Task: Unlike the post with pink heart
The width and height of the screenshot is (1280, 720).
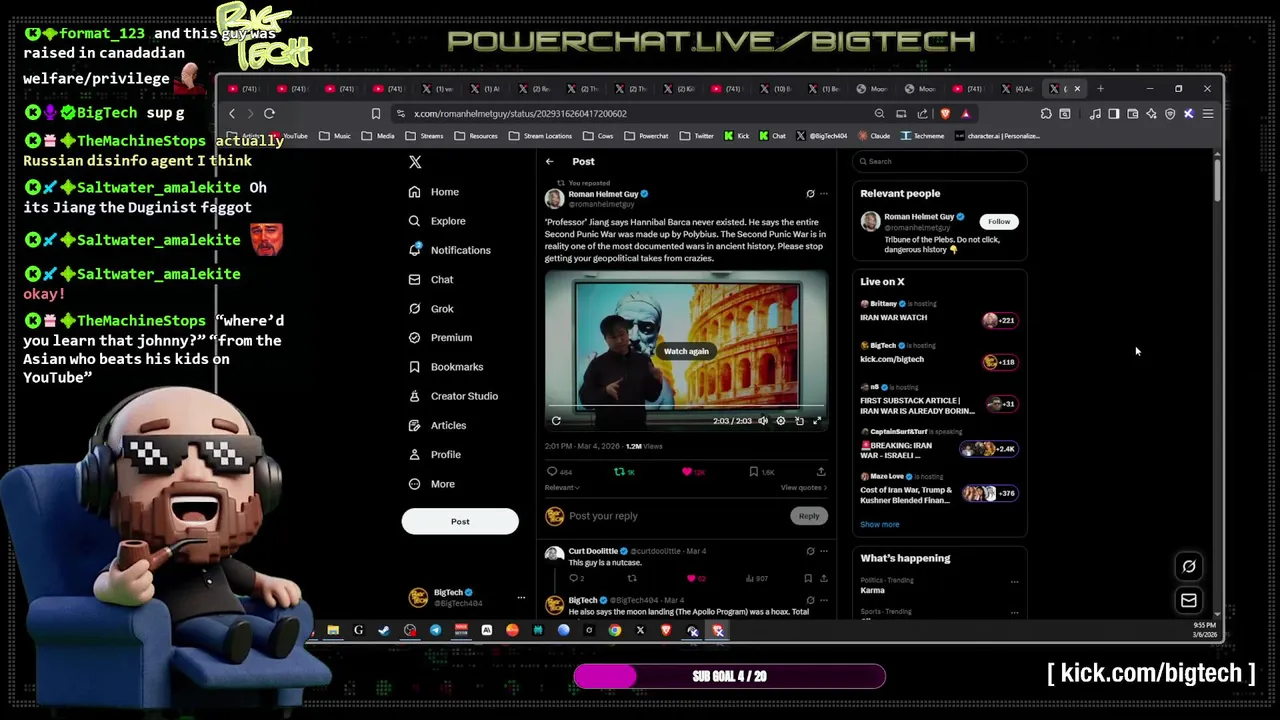Action: 686,472
